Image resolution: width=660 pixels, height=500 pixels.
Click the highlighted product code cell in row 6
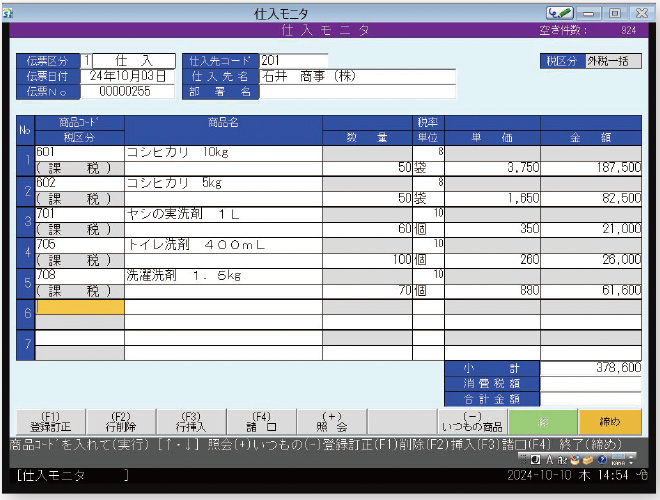[x=79, y=307]
